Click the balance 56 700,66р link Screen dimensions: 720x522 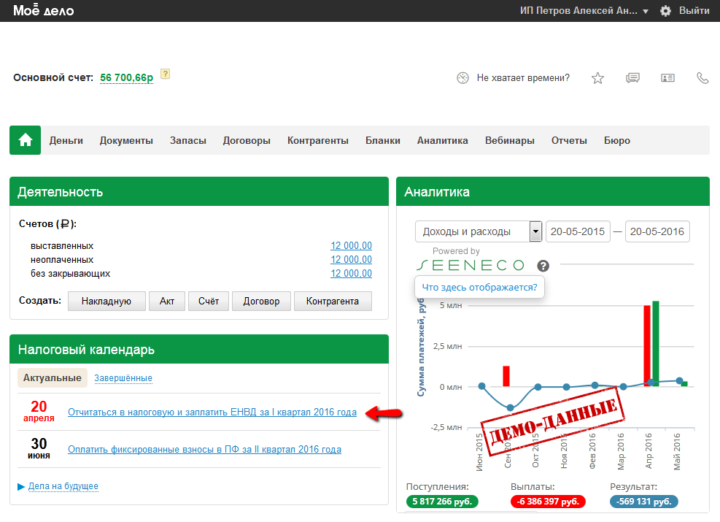(127, 78)
